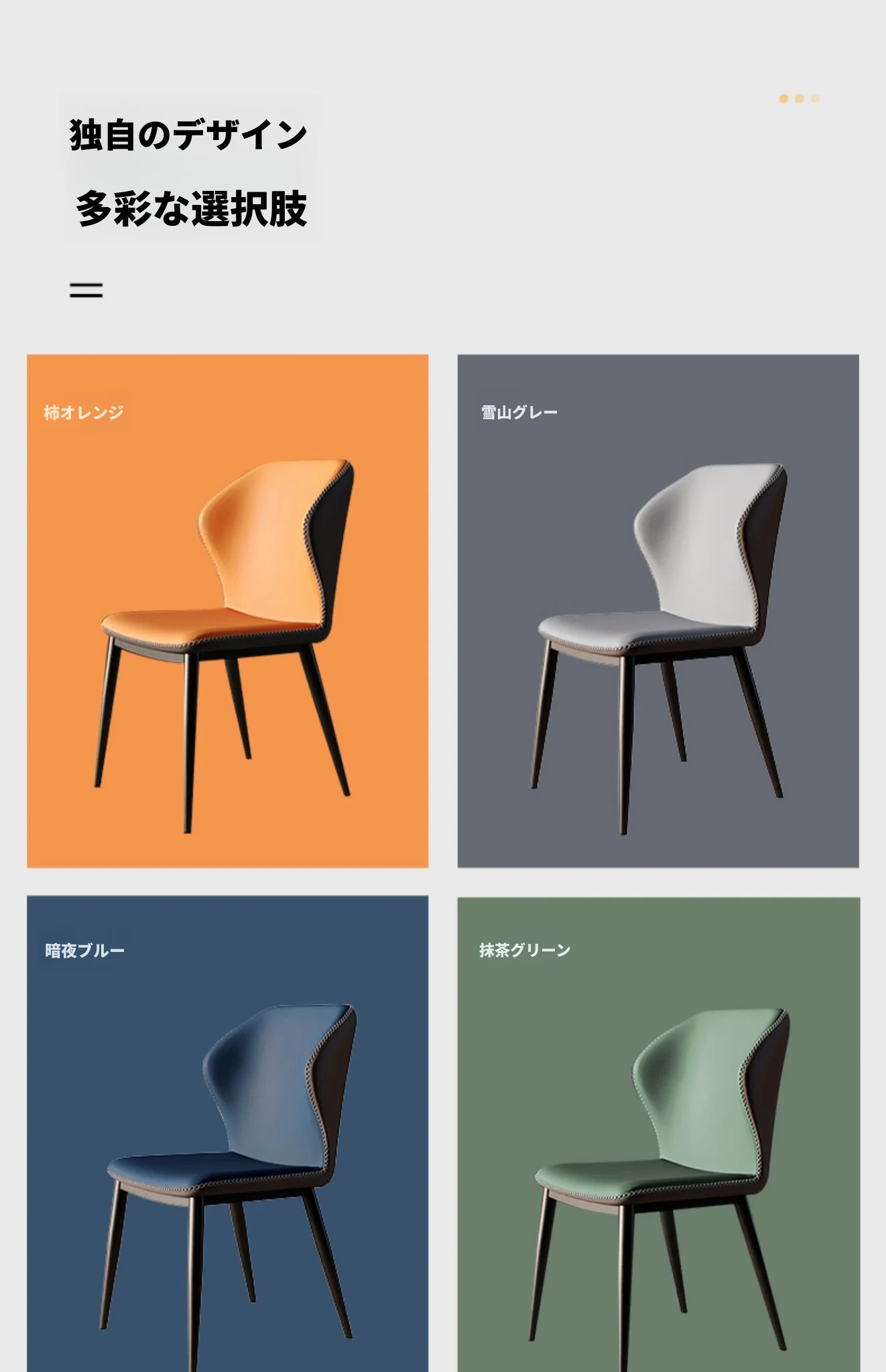Click the 柿オレンジ color label

click(84, 413)
